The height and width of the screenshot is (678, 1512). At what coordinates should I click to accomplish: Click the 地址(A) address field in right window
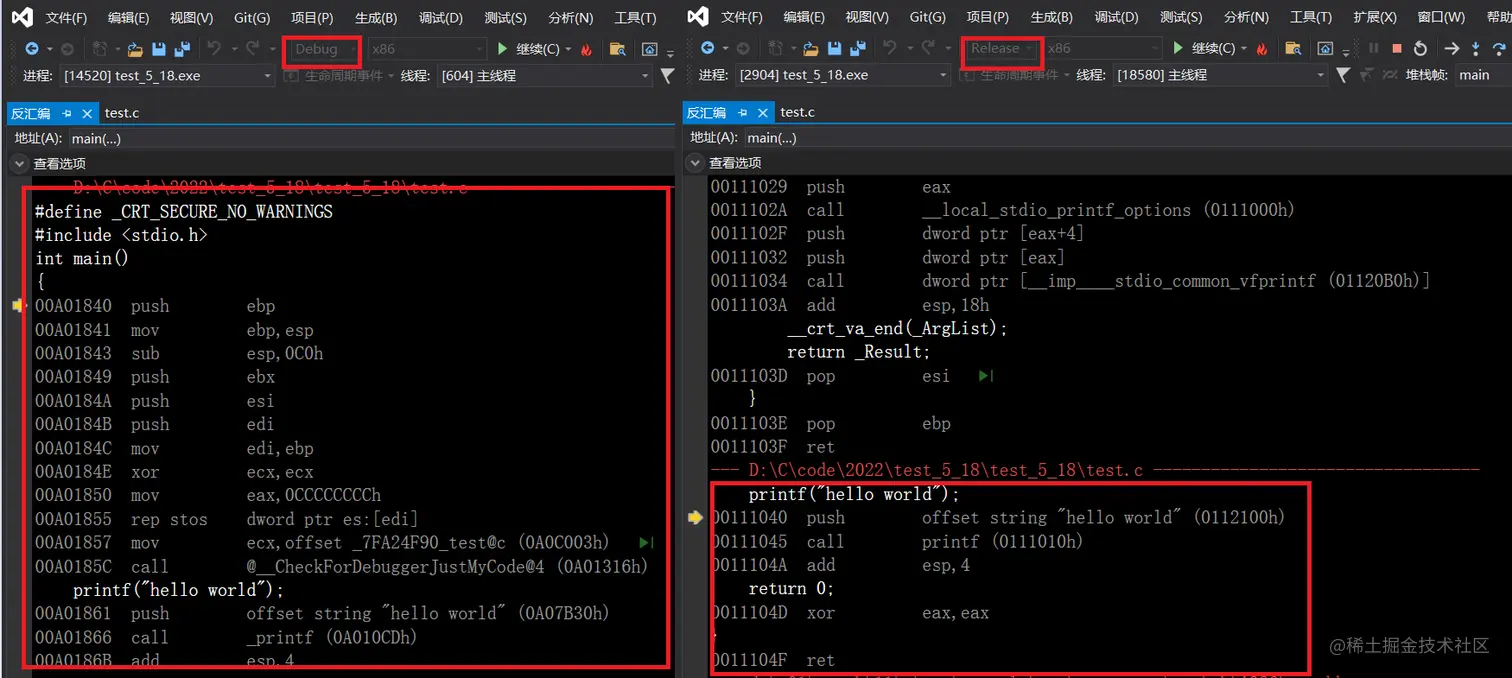tap(1128, 138)
